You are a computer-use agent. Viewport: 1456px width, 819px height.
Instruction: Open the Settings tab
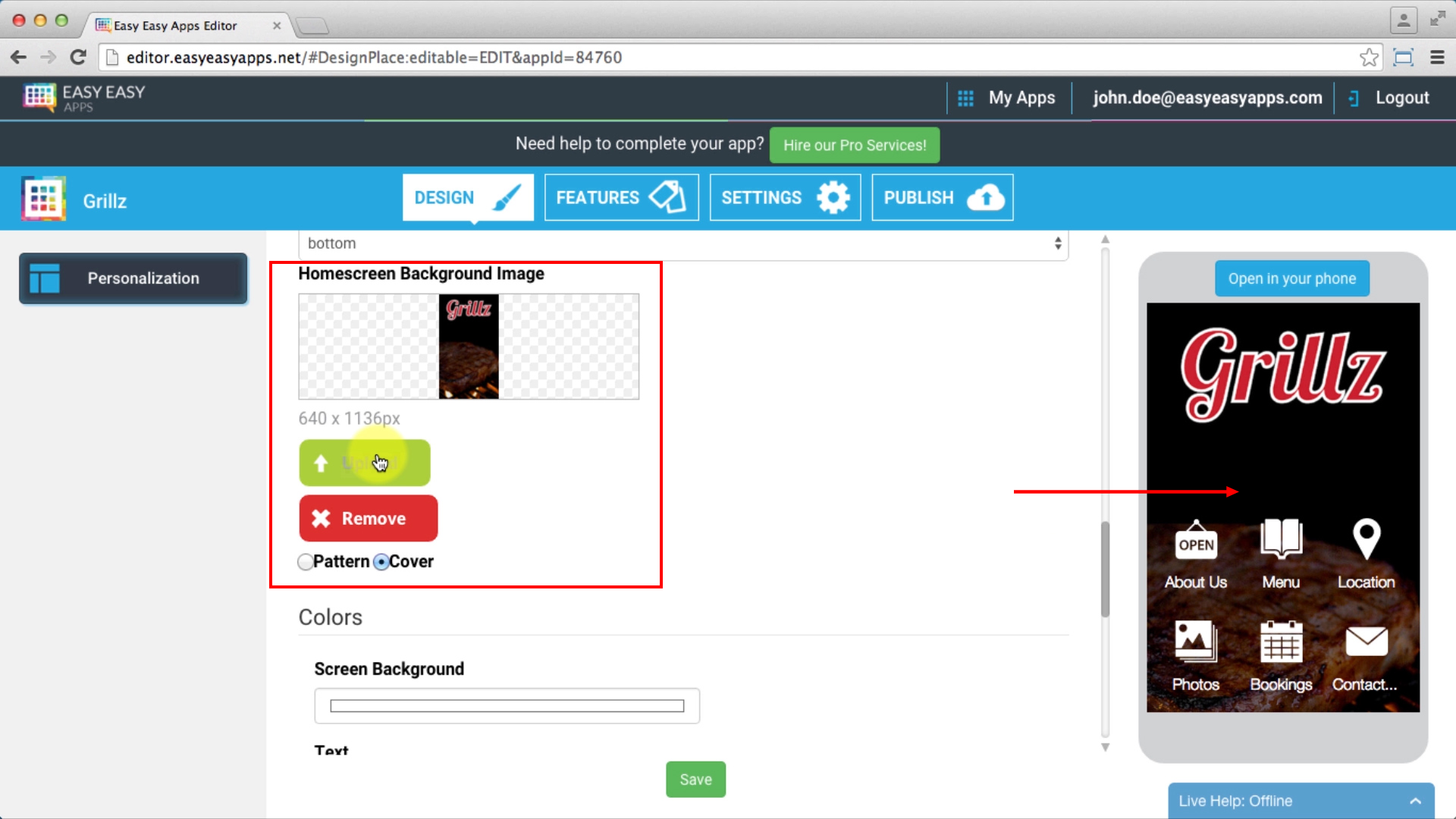click(785, 198)
